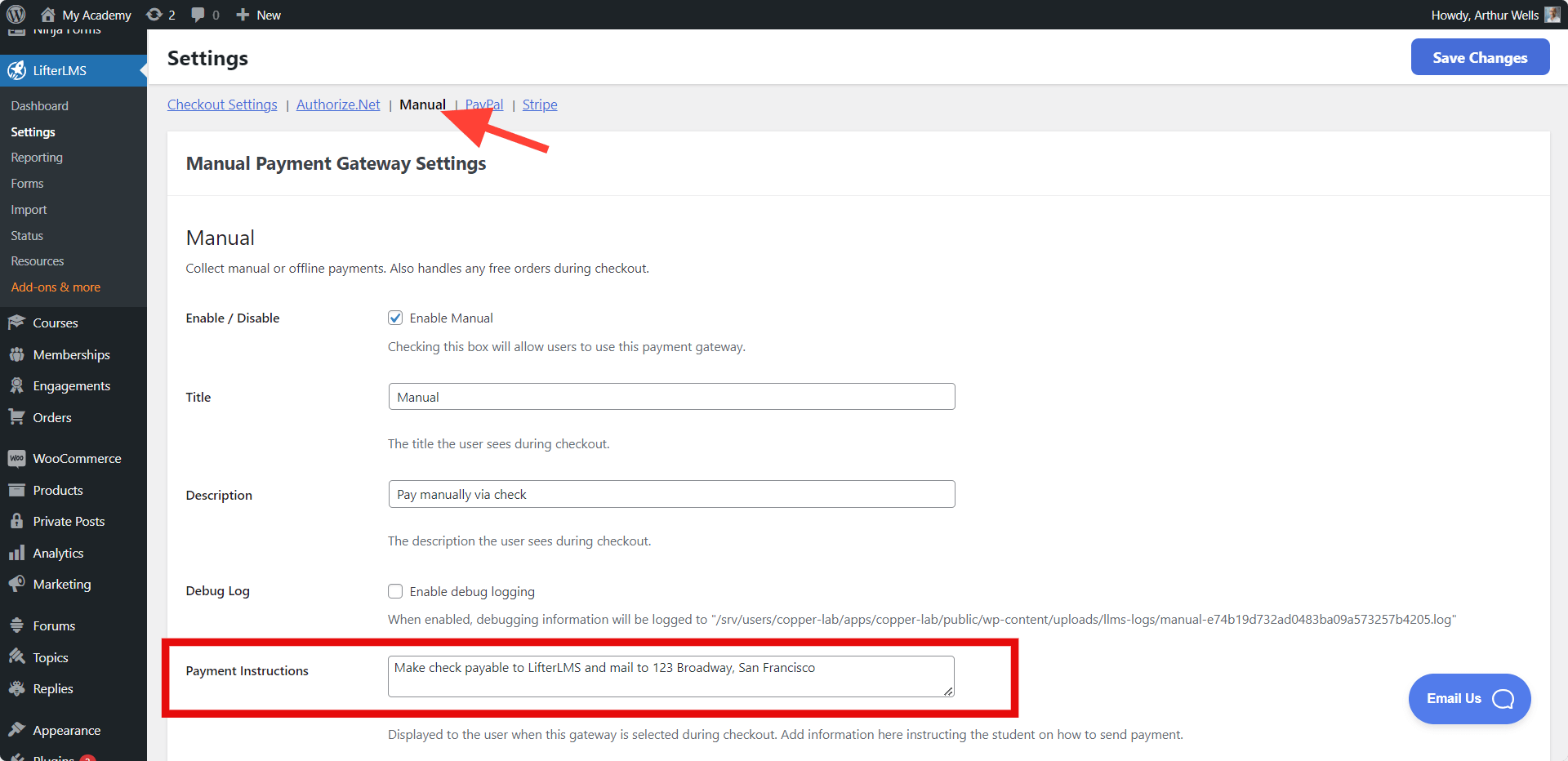This screenshot has height=761, width=1568.
Task: Open LifterLMS Settings submenu item
Action: pos(33,132)
